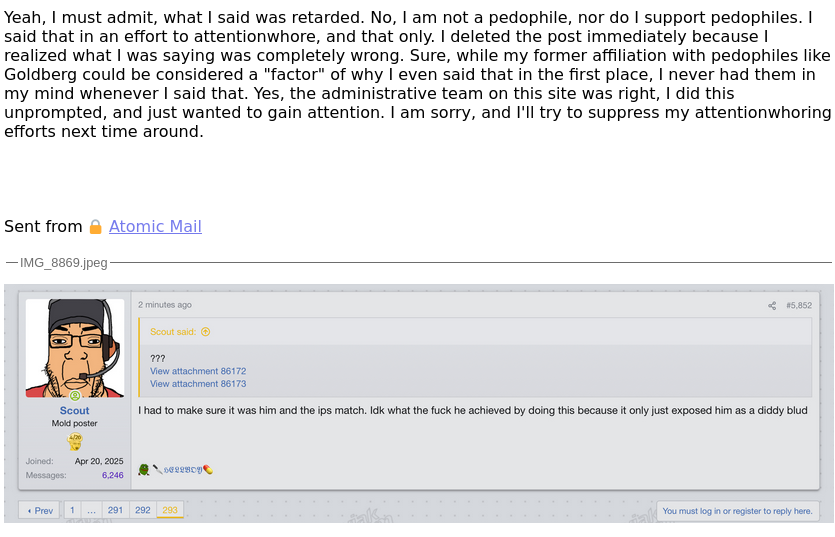
Task: Click the knife emoji in the signature
Action: (158, 469)
